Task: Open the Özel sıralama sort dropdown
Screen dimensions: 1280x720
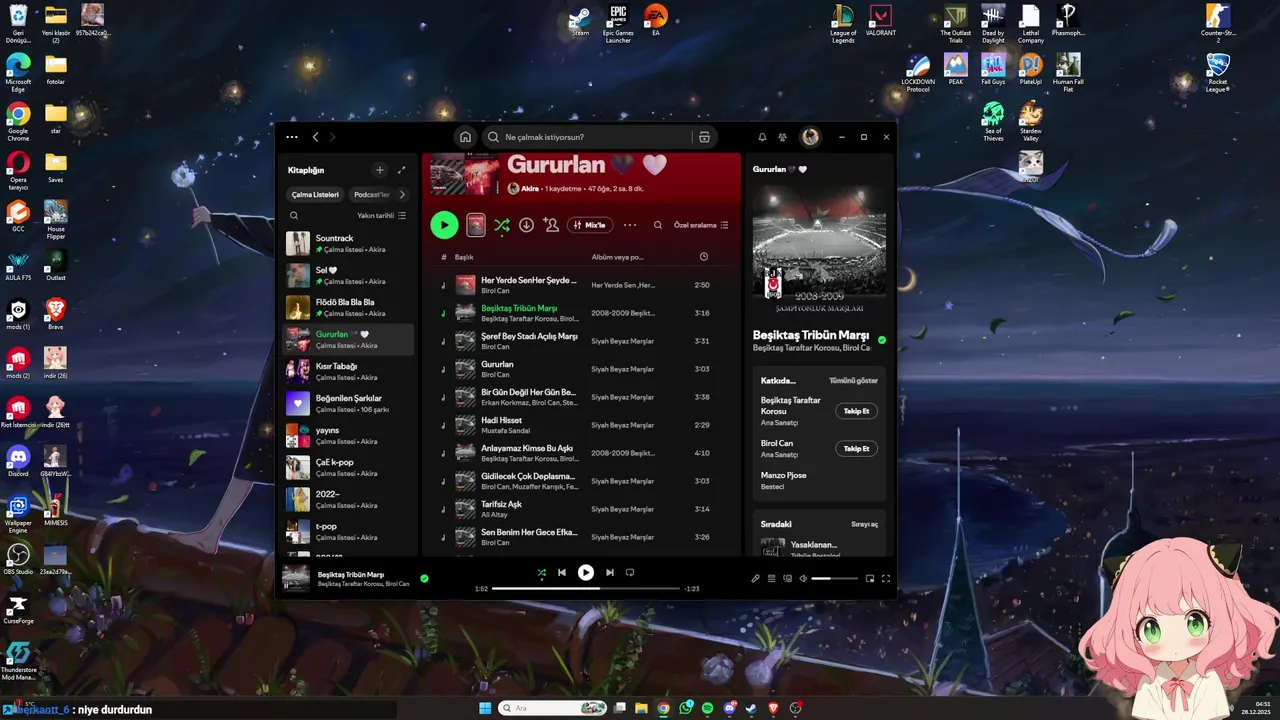Action: [x=701, y=225]
